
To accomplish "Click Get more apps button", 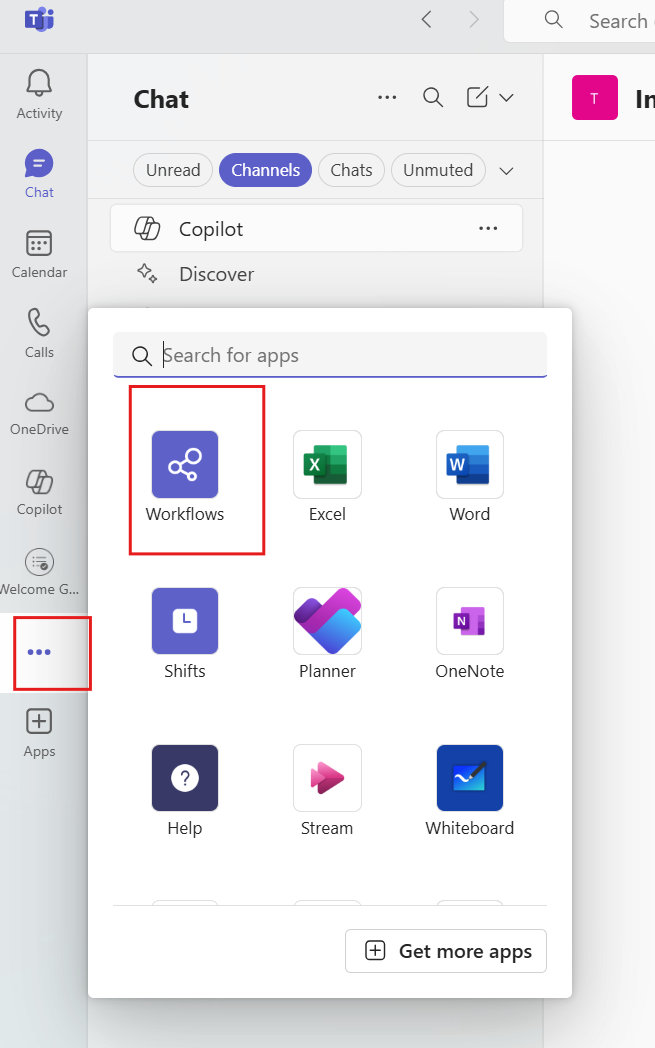I will click(x=446, y=951).
